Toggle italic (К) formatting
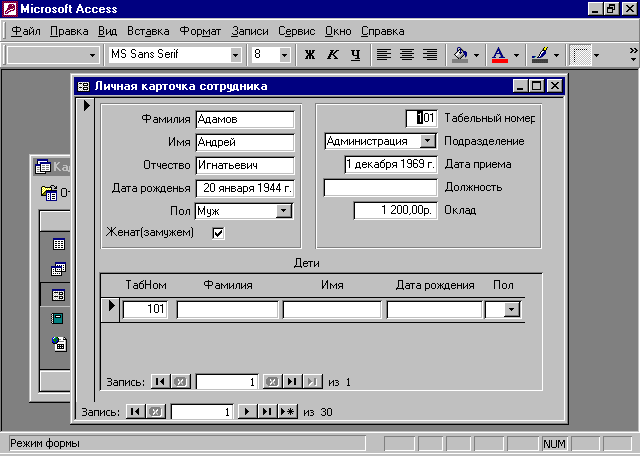Image resolution: width=640 pixels, height=456 pixels. 333,54
